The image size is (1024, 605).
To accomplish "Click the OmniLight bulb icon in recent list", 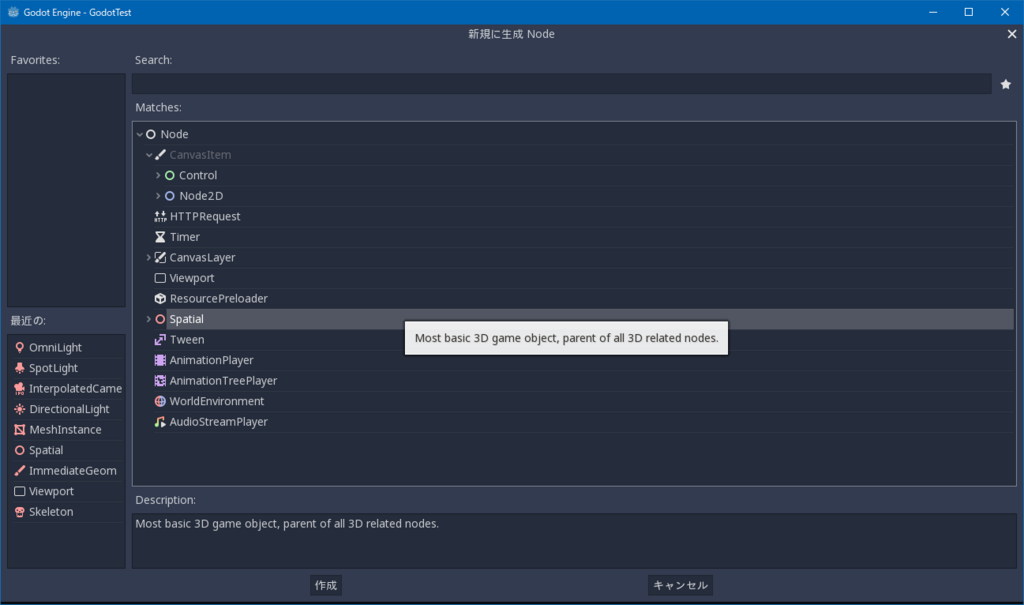I will (20, 348).
